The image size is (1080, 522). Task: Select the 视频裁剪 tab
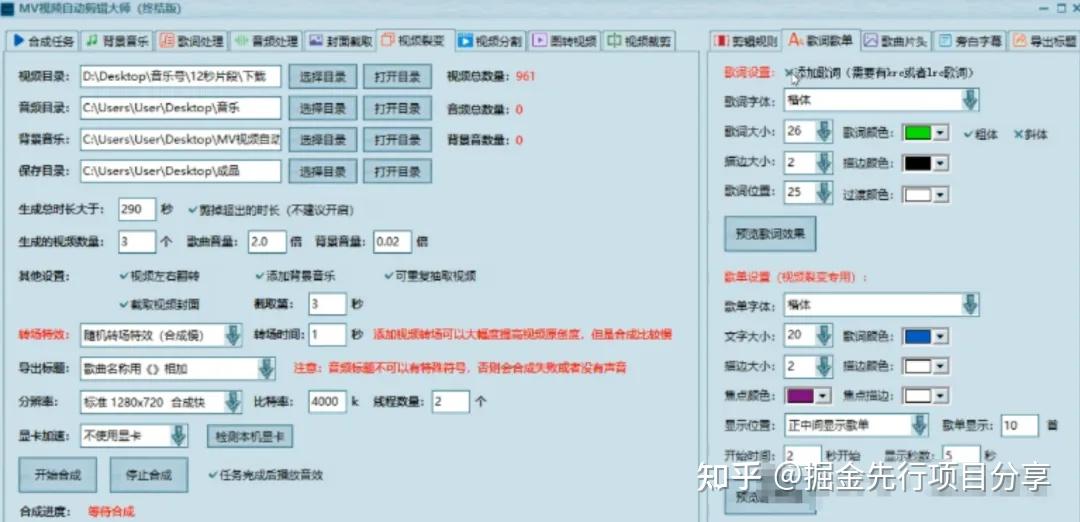(638, 41)
